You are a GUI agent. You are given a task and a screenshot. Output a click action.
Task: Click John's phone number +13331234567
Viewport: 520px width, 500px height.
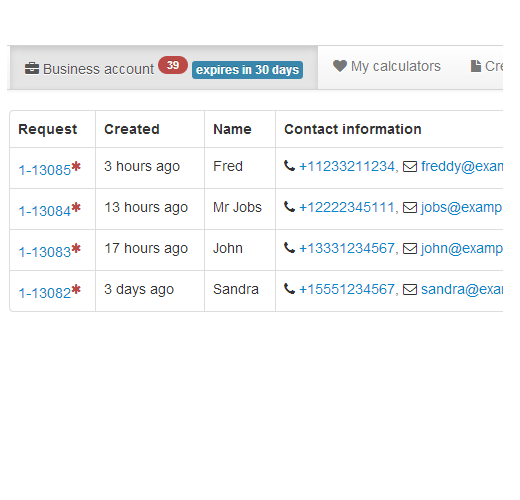347,248
